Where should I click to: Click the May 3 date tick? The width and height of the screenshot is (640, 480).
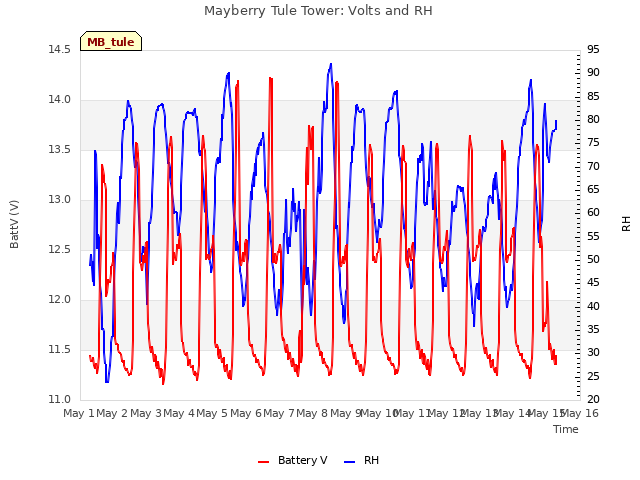(x=146, y=413)
